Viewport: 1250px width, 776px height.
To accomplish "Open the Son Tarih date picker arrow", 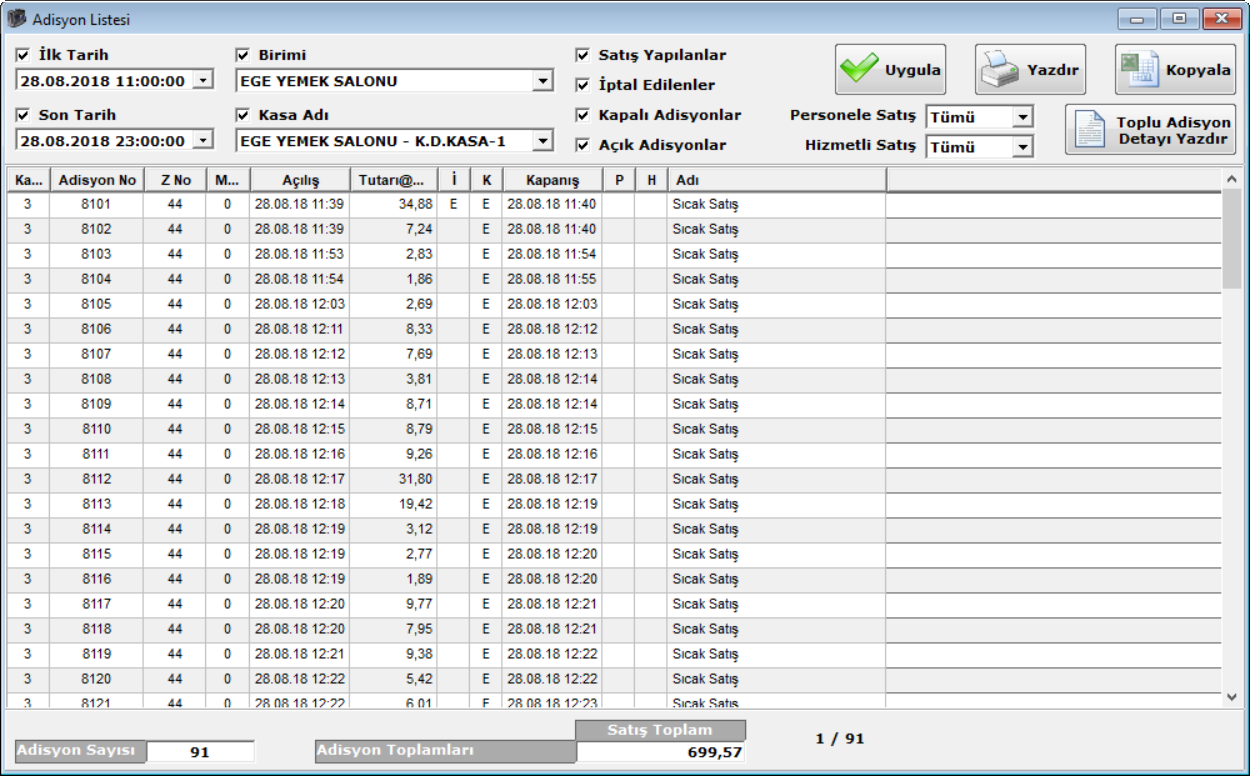I will point(203,141).
